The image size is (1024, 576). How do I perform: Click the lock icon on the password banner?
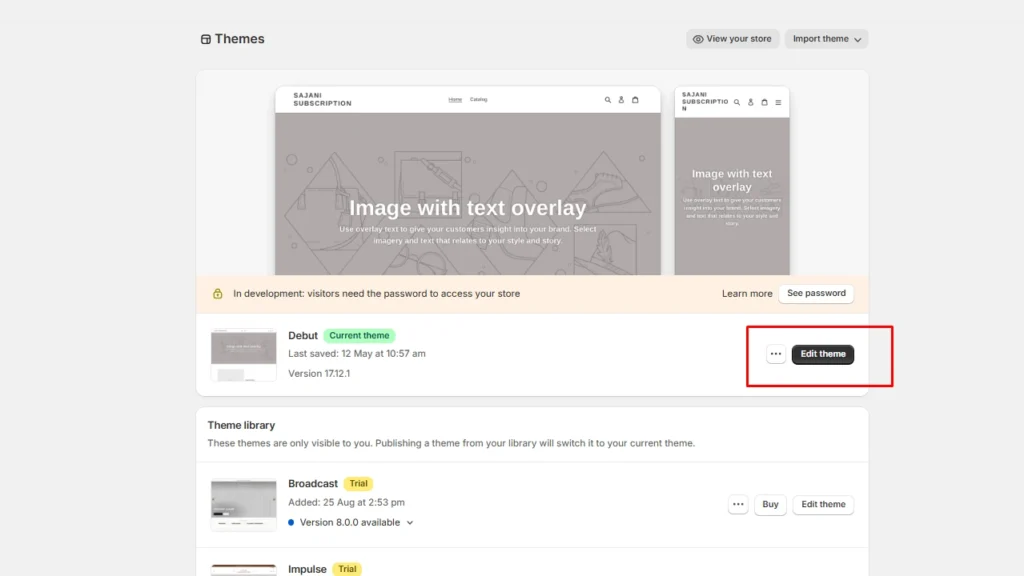(218, 293)
